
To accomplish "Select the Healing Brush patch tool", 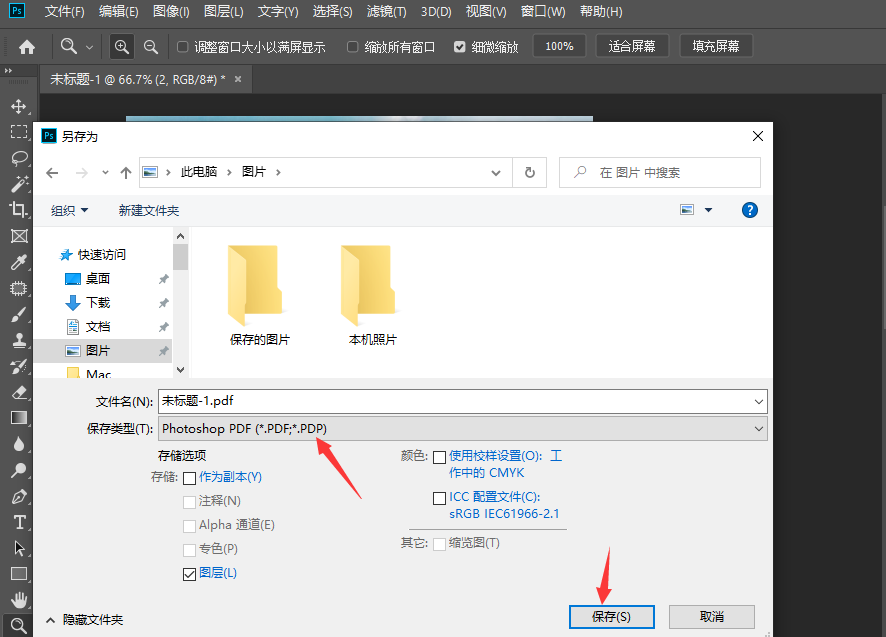I will click(x=19, y=288).
